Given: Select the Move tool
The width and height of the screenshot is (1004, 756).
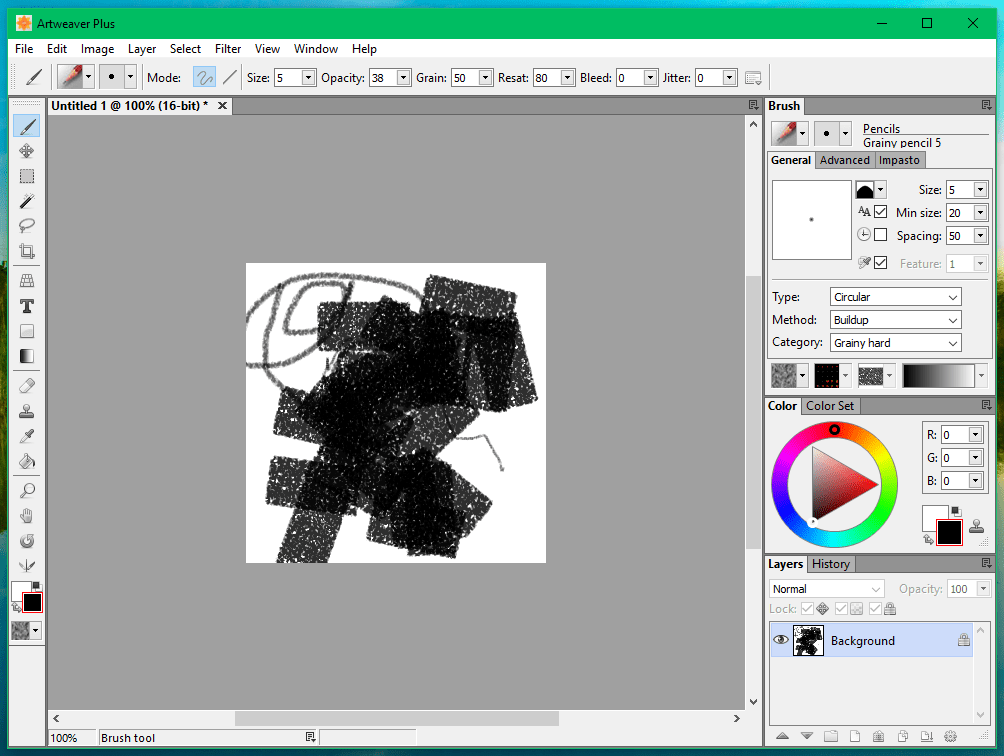Looking at the screenshot, I should pyautogui.click(x=27, y=151).
